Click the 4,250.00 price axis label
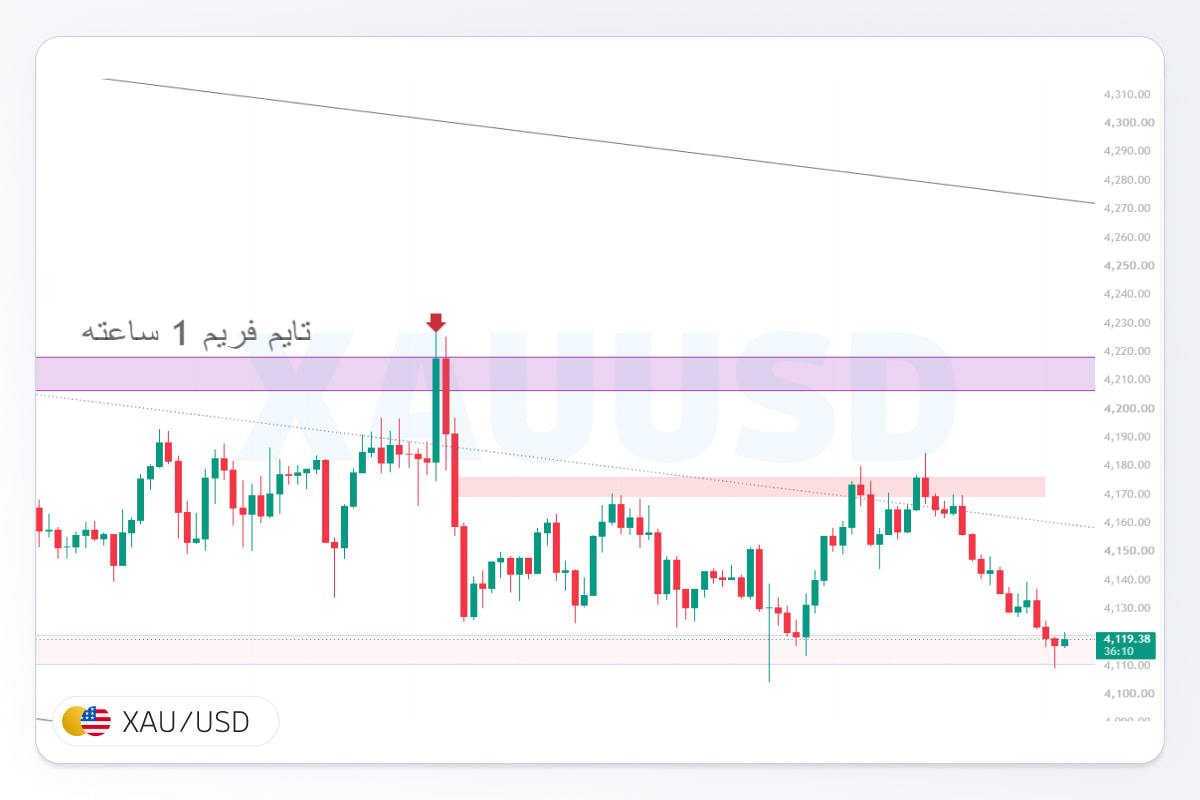Screen dimensions: 1200x800 pyautogui.click(x=1129, y=265)
